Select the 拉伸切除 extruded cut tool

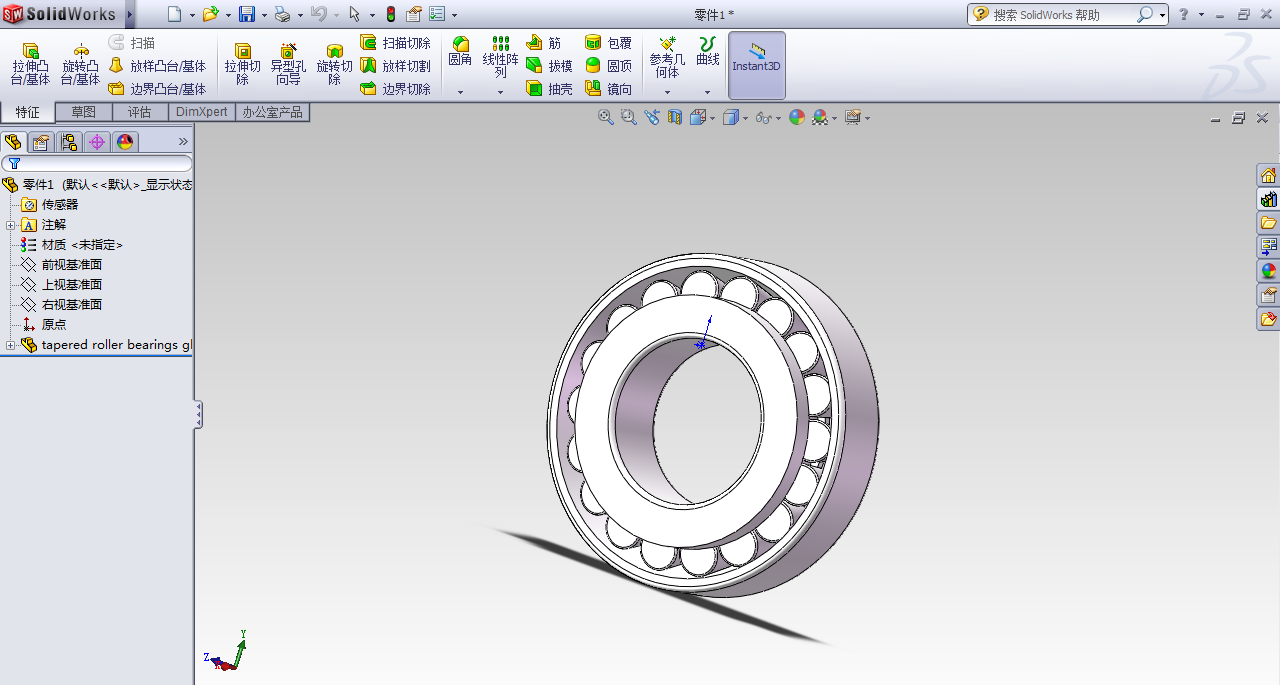point(242,64)
